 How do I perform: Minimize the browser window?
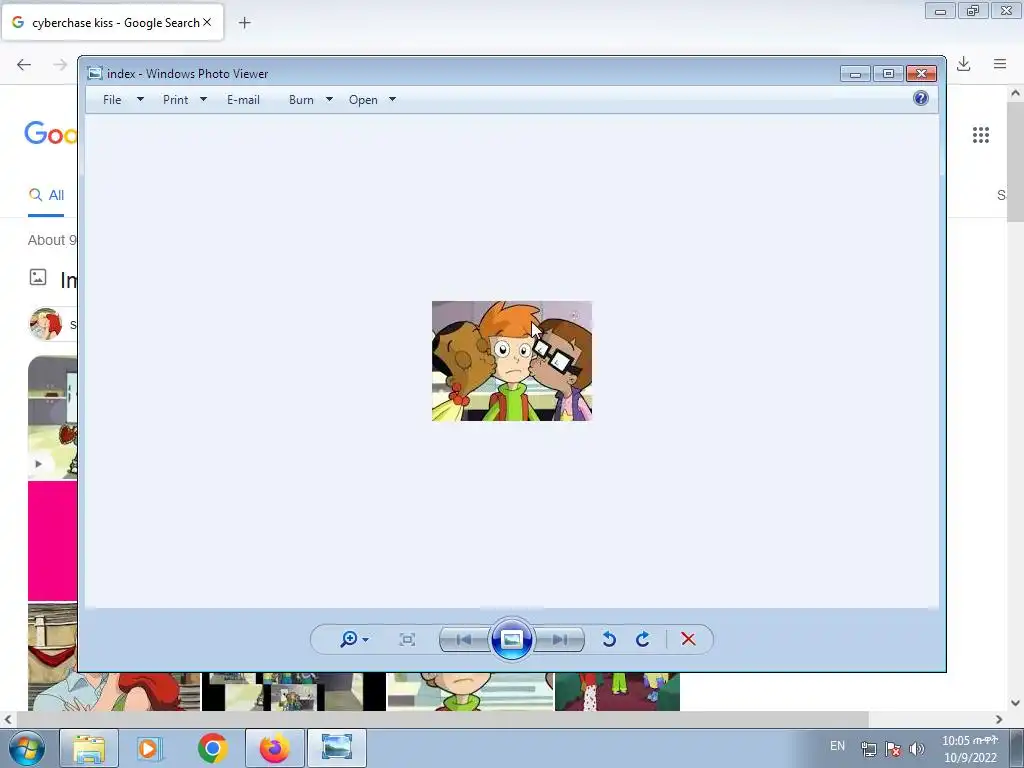tap(940, 11)
